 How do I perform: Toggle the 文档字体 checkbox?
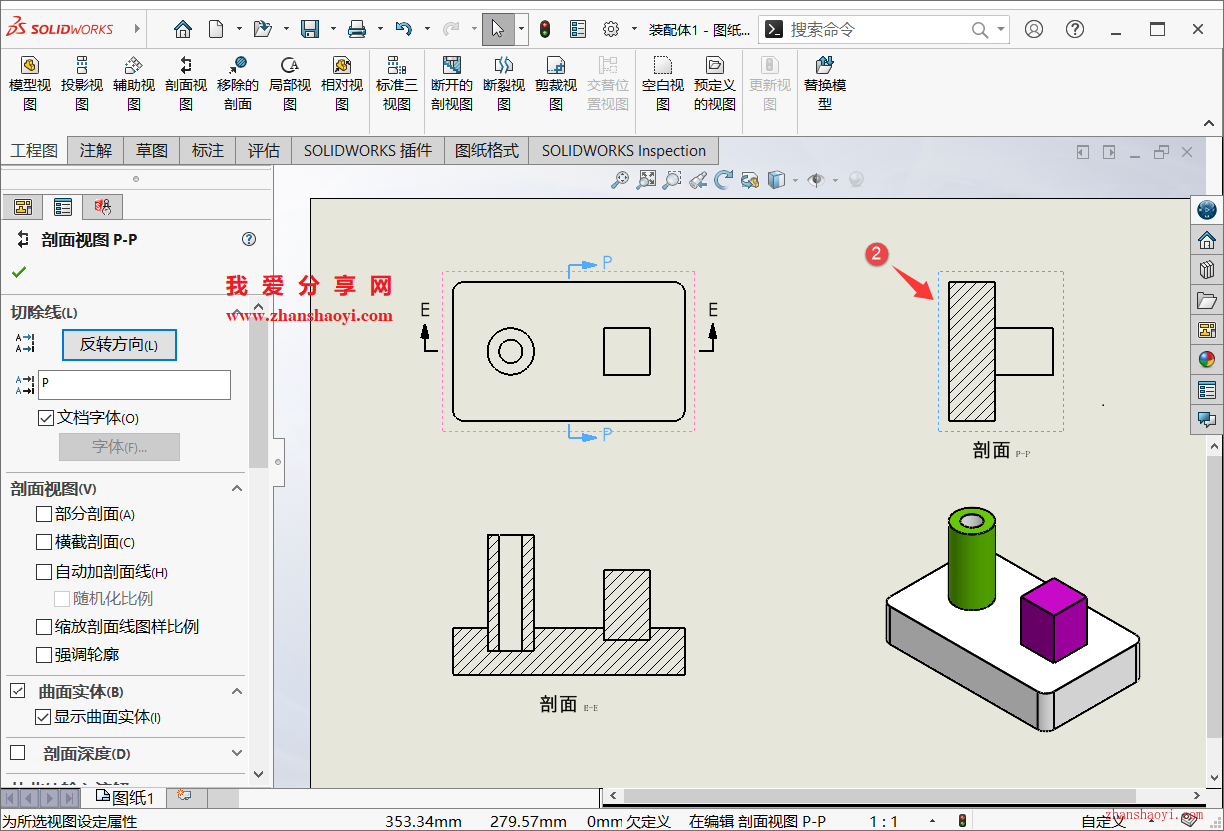coord(45,418)
